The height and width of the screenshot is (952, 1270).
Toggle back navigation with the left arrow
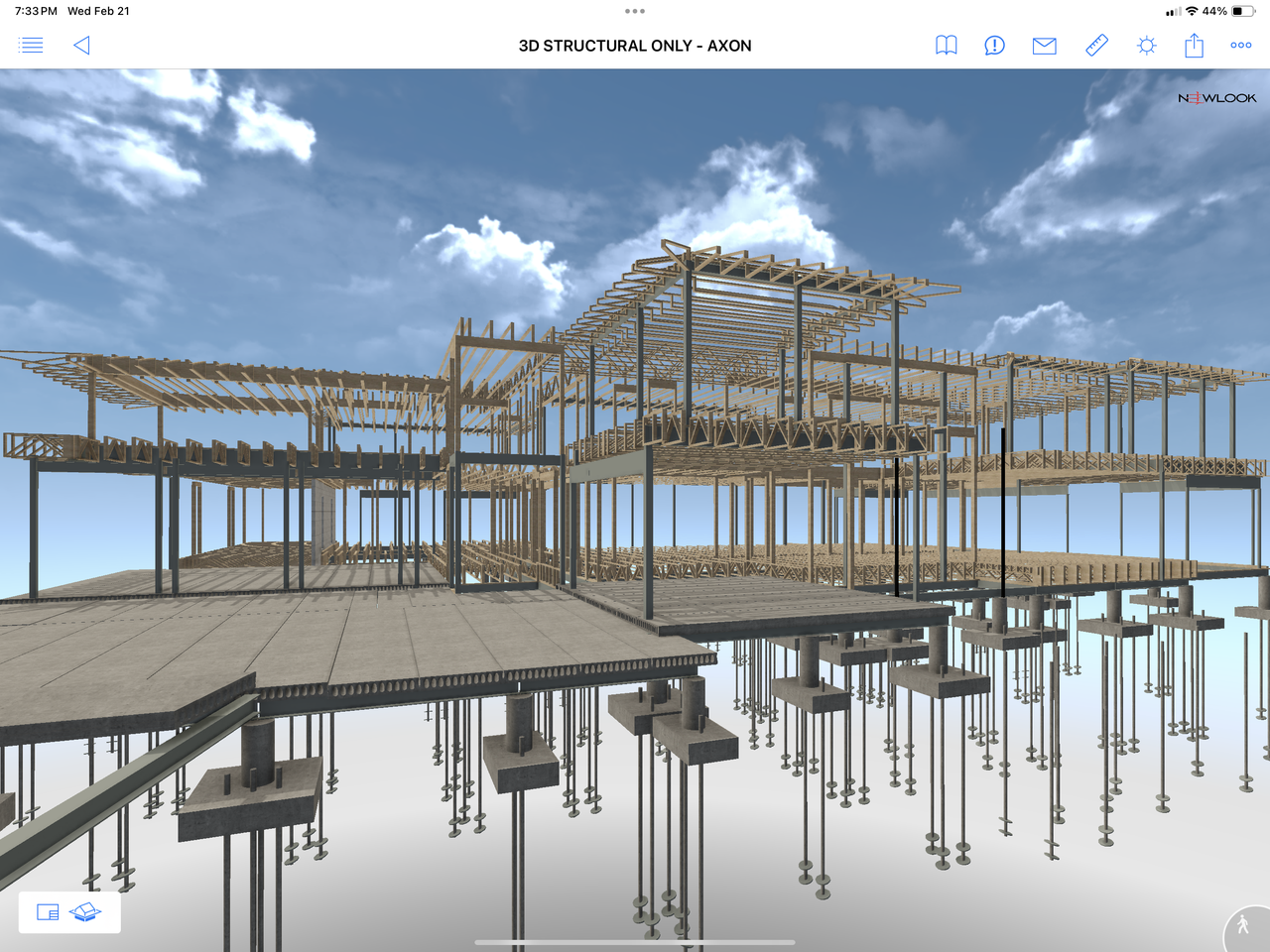click(81, 45)
